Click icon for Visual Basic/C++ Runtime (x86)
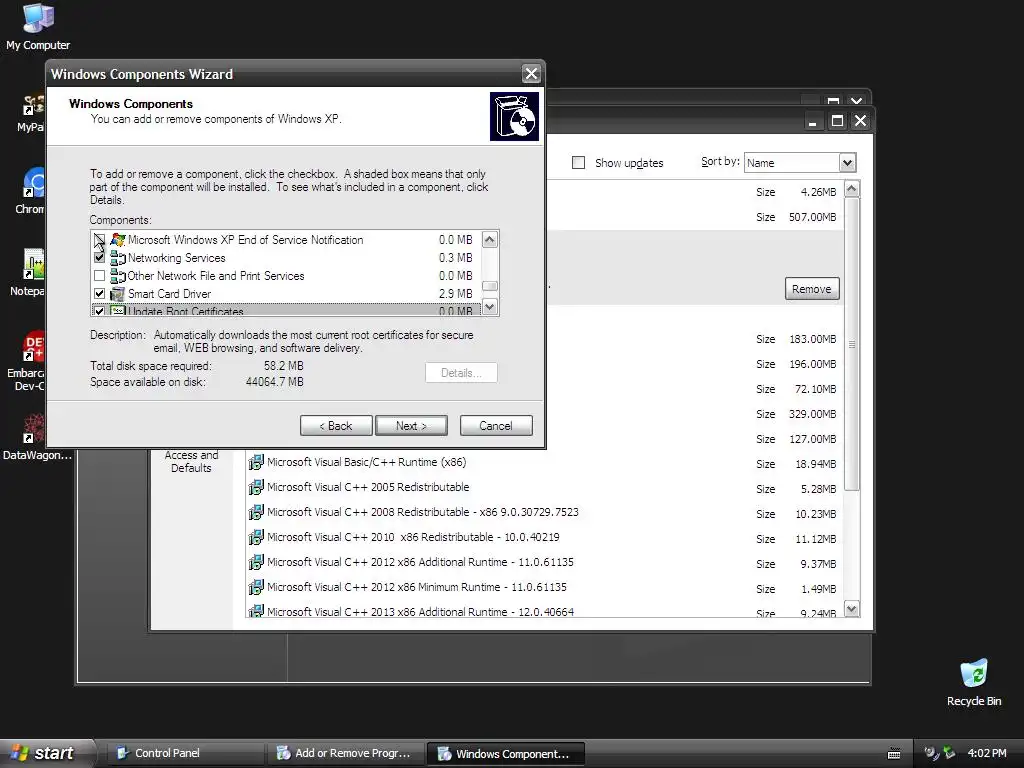This screenshot has height=768, width=1024. tap(256, 462)
